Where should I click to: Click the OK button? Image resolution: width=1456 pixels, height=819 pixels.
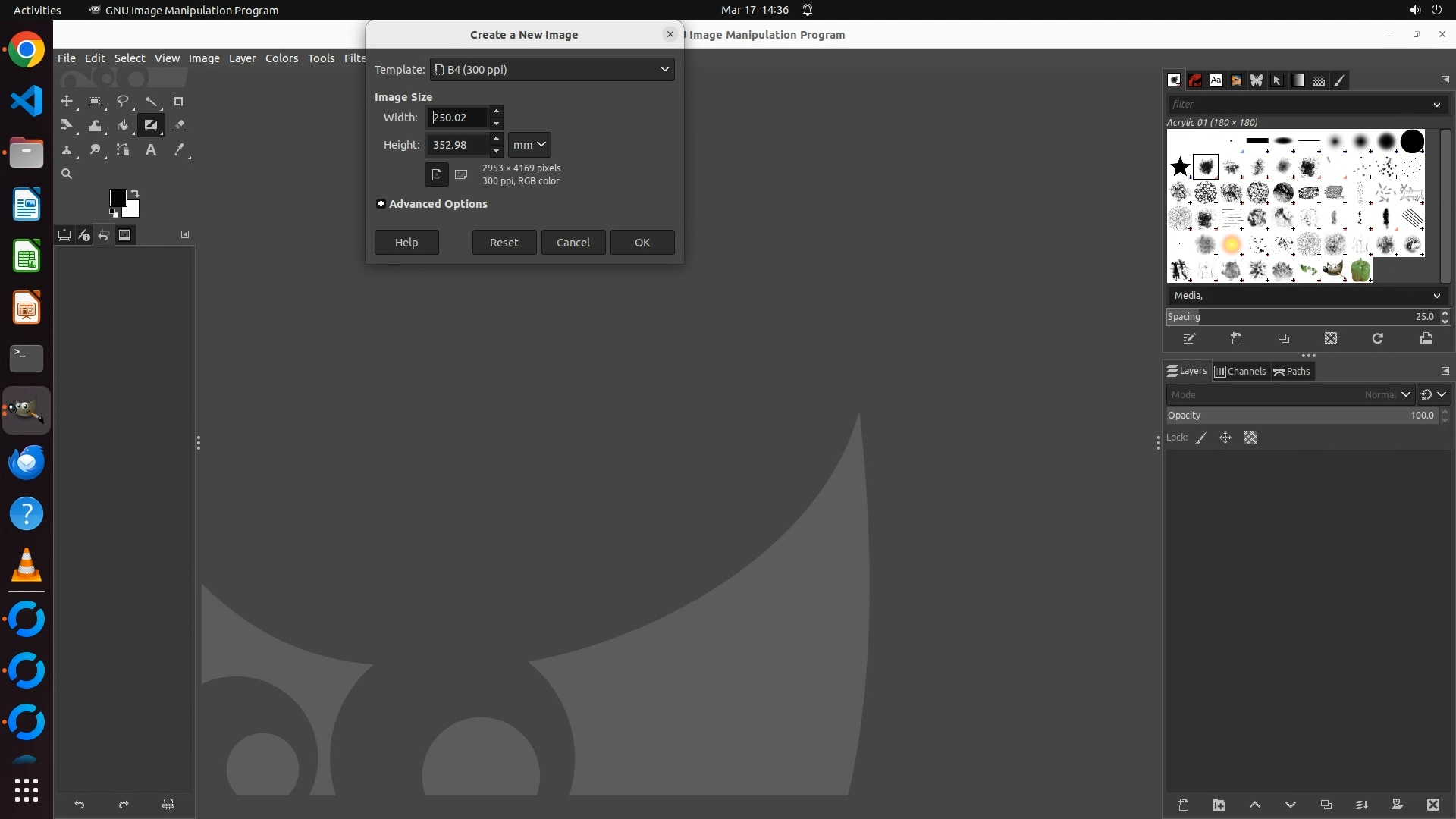click(x=642, y=243)
